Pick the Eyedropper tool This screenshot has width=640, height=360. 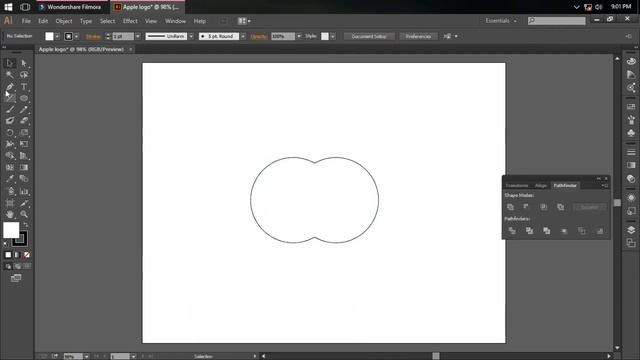click(10, 179)
